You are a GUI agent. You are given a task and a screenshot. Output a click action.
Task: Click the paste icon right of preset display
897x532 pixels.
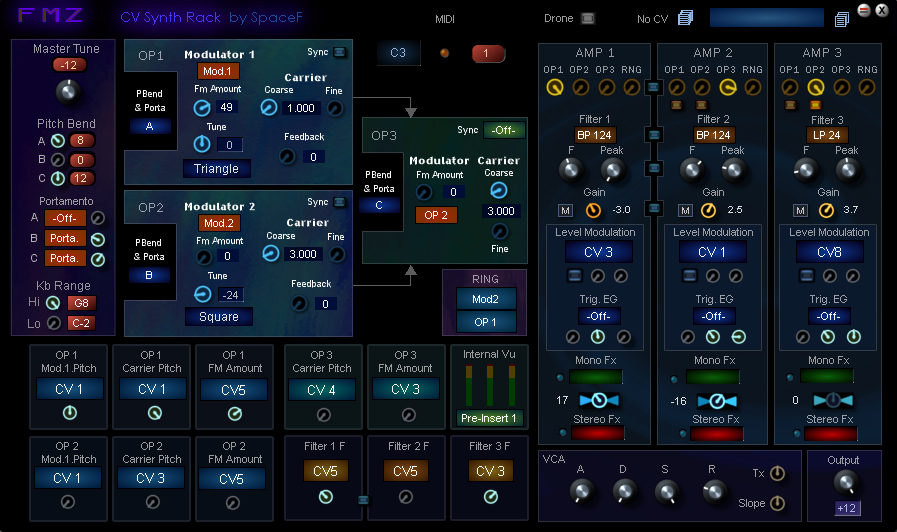point(843,18)
